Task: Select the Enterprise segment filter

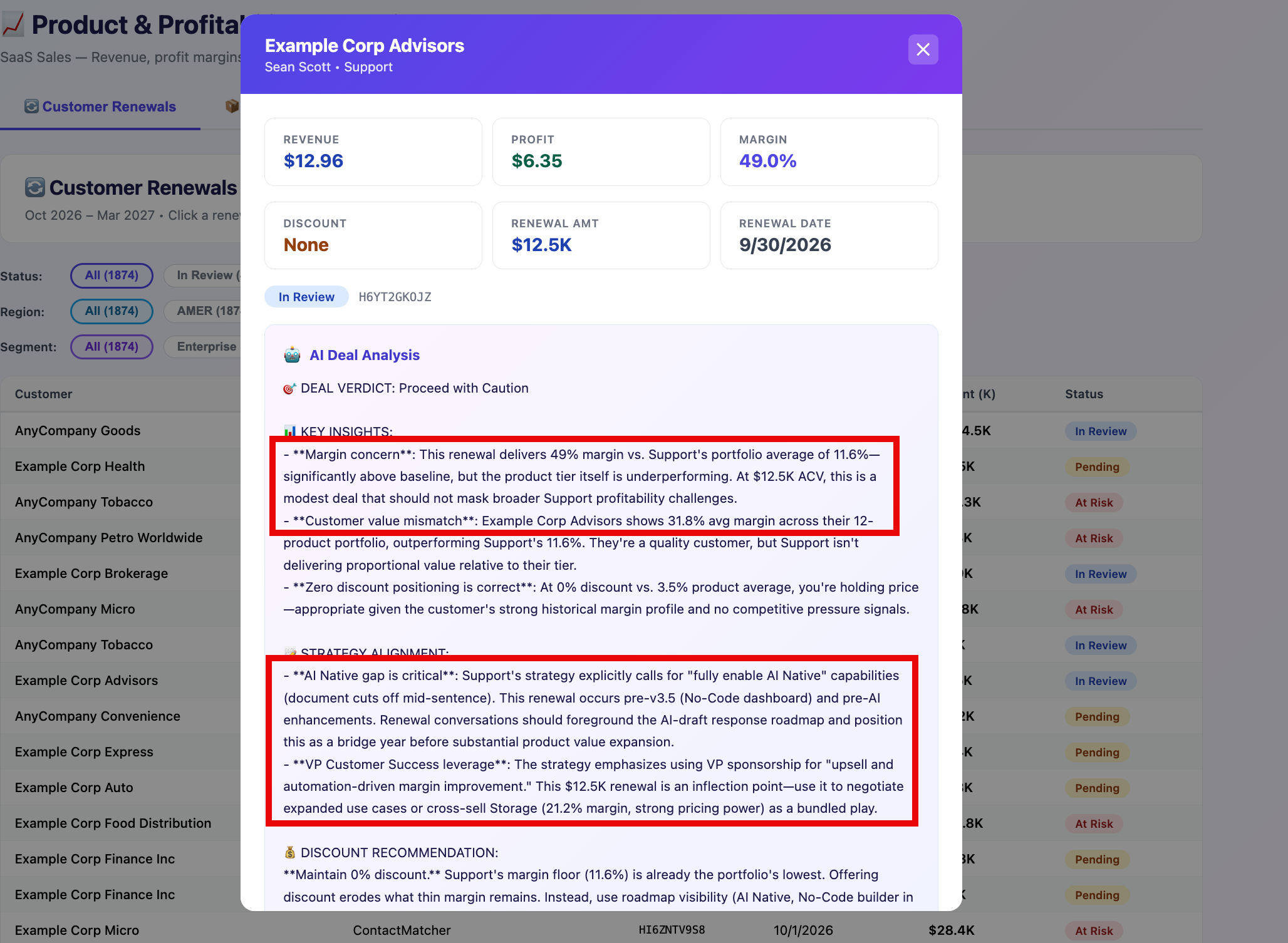Action: coord(202,347)
